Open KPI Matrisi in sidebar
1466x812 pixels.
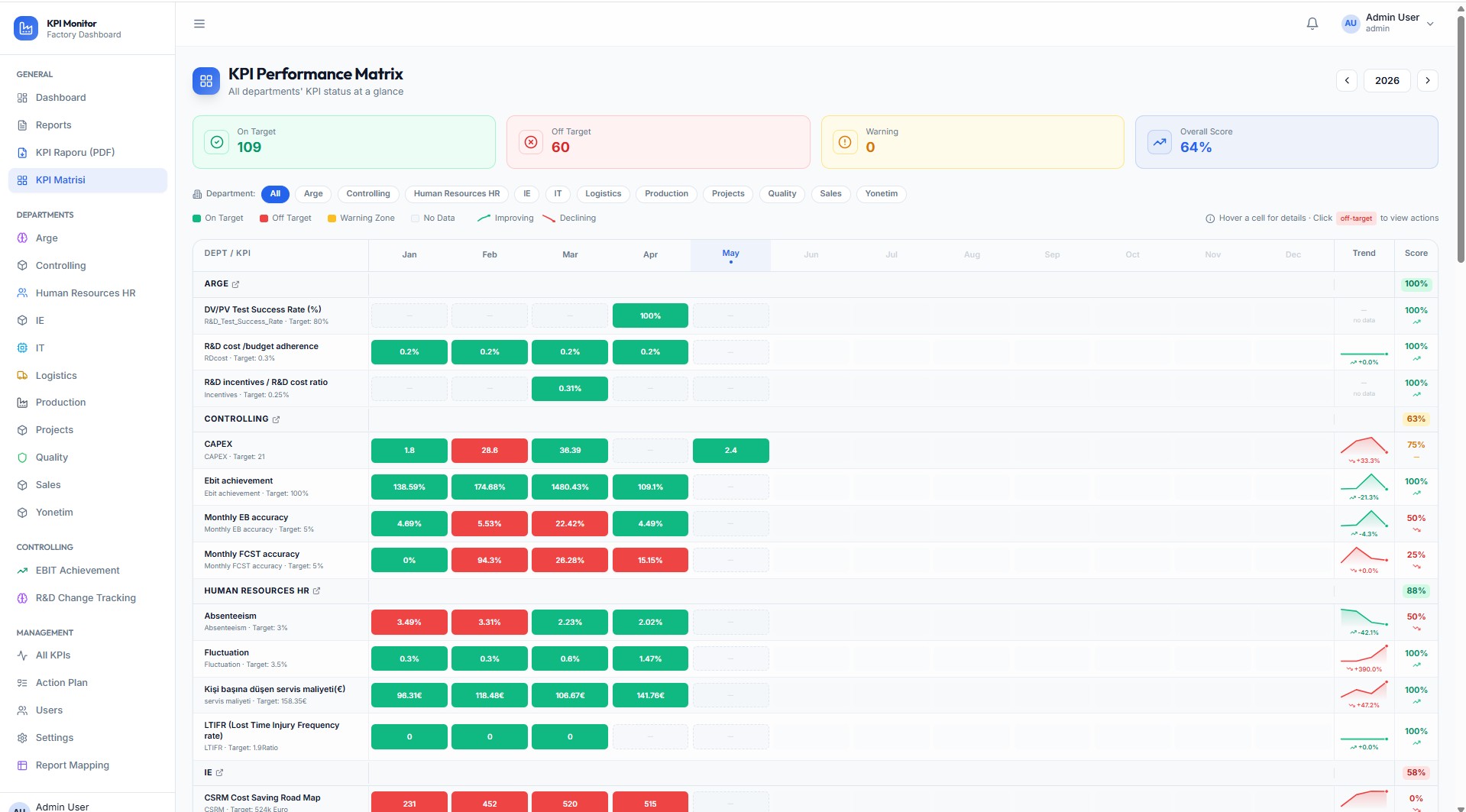coord(88,180)
